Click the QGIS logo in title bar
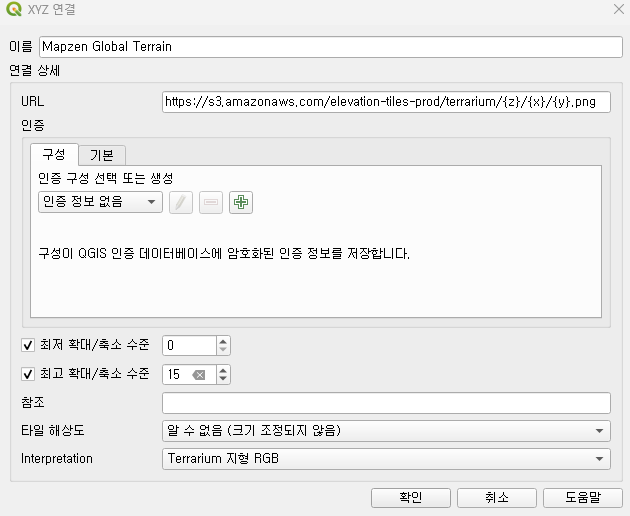 14,9
